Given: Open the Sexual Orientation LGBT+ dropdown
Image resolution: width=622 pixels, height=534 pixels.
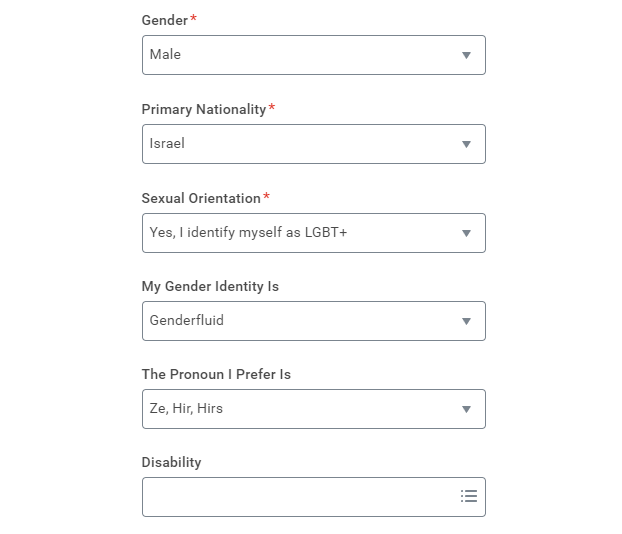Looking at the screenshot, I should click(314, 232).
